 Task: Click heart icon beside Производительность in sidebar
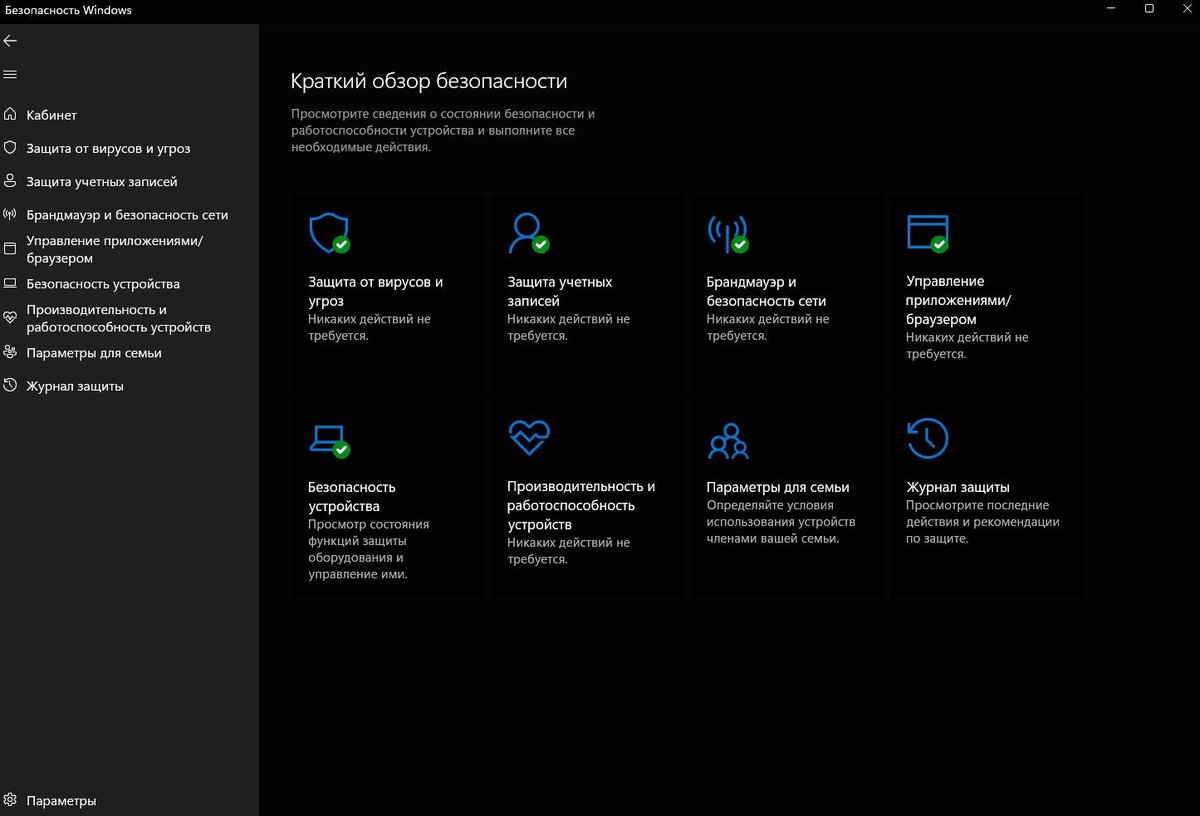coord(10,318)
